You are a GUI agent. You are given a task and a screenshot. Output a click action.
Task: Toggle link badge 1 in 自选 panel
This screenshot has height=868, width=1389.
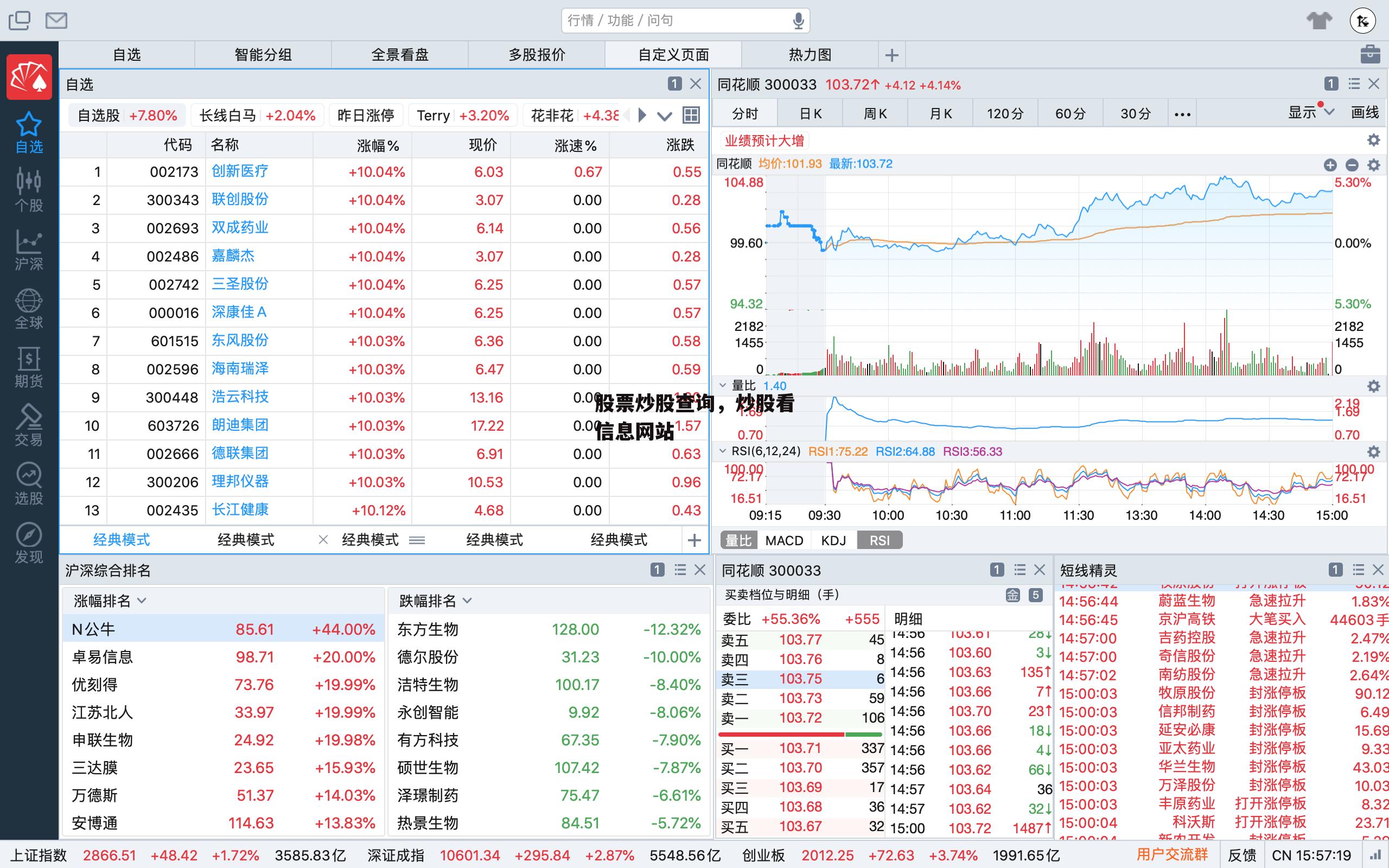pos(674,84)
